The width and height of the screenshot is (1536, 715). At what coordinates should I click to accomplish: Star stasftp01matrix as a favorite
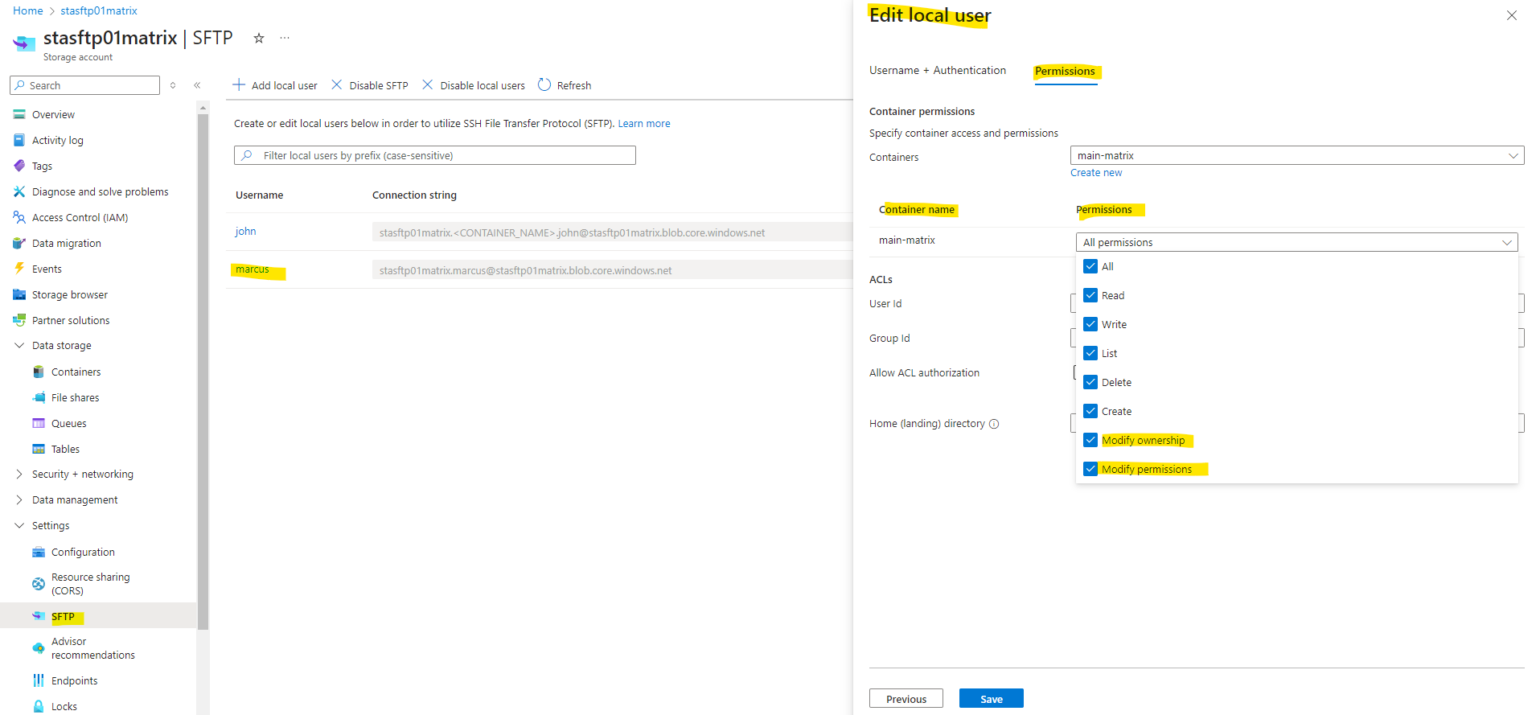(258, 38)
